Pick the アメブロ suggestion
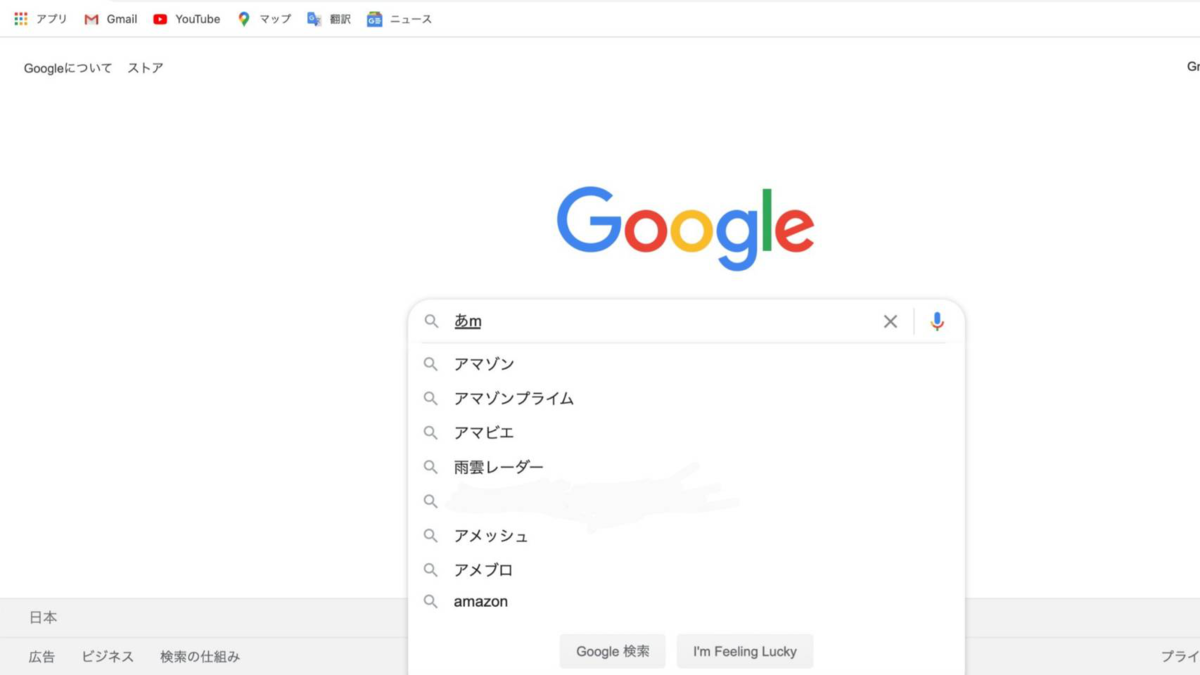This screenshot has height=675, width=1200. coord(686,569)
